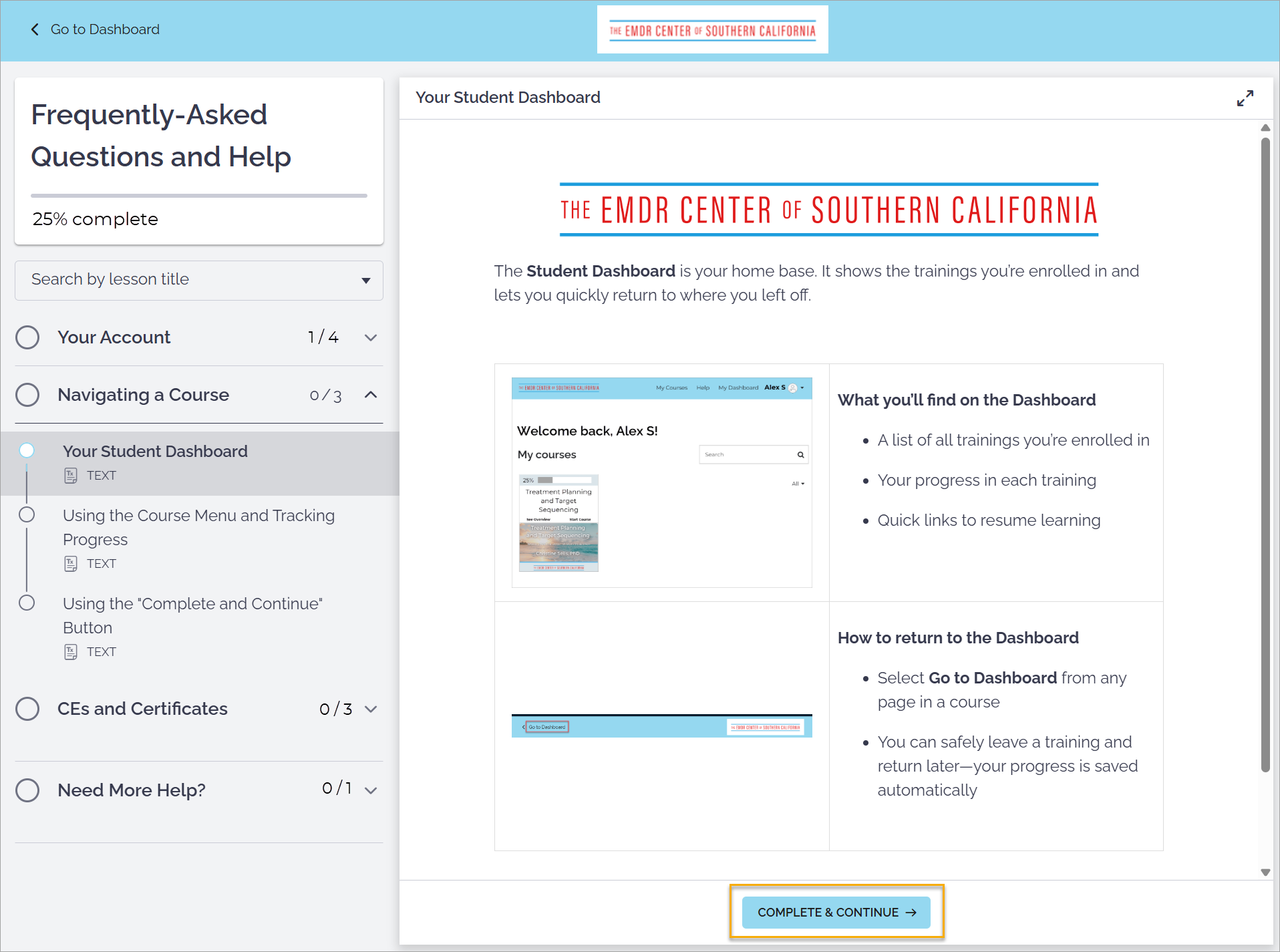
Task: Toggle Need More Help? completion circle
Action: coord(27,790)
